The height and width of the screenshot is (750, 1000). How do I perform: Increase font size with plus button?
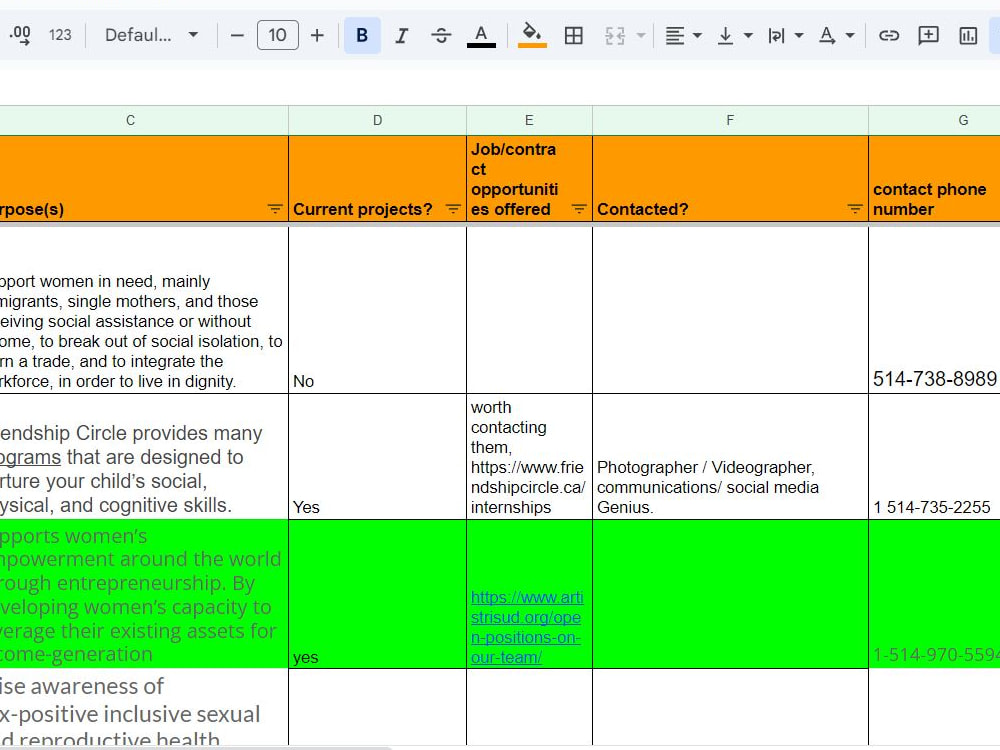[317, 36]
